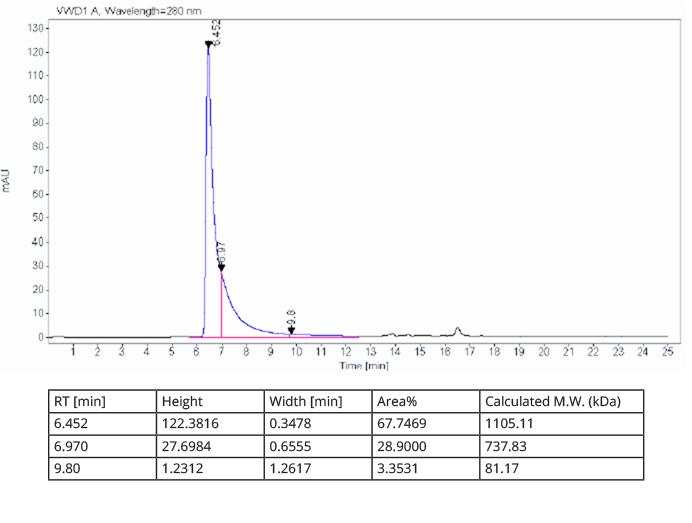Click the 25 tick on the time axis
The width and height of the screenshot is (692, 523).
(x=667, y=352)
